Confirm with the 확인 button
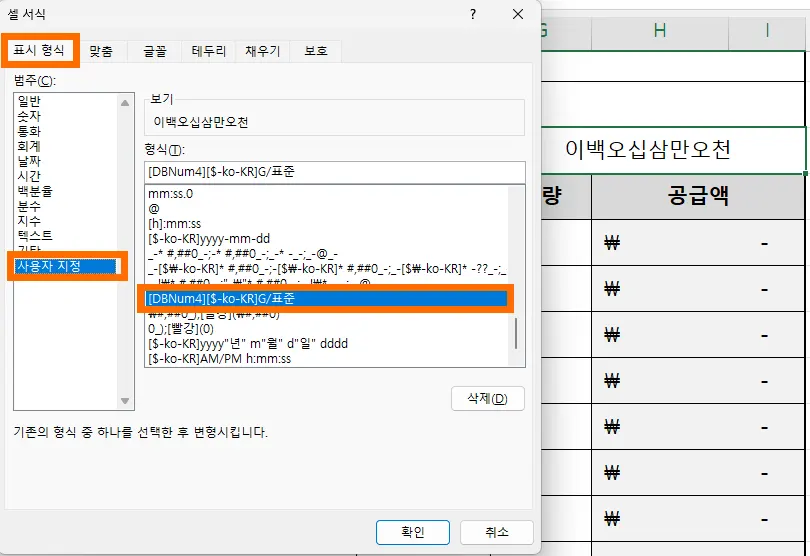The width and height of the screenshot is (810, 556). (413, 532)
